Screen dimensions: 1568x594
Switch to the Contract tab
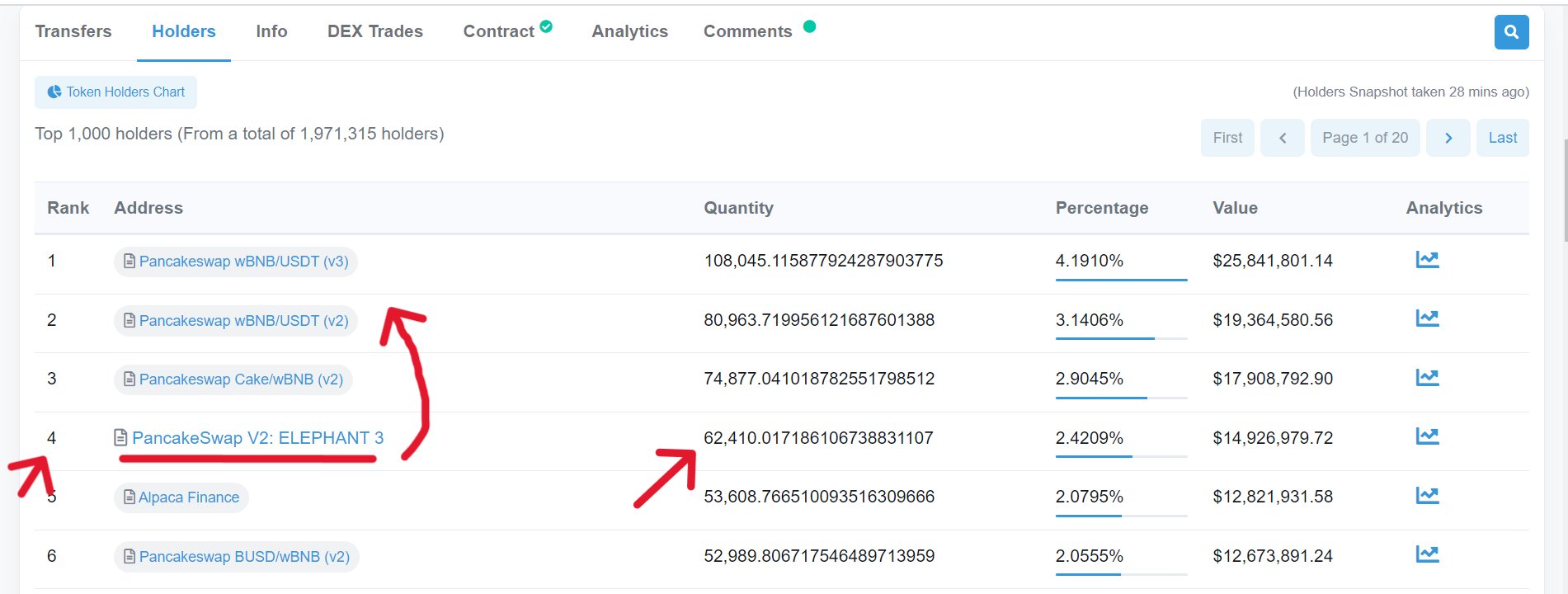pos(499,31)
